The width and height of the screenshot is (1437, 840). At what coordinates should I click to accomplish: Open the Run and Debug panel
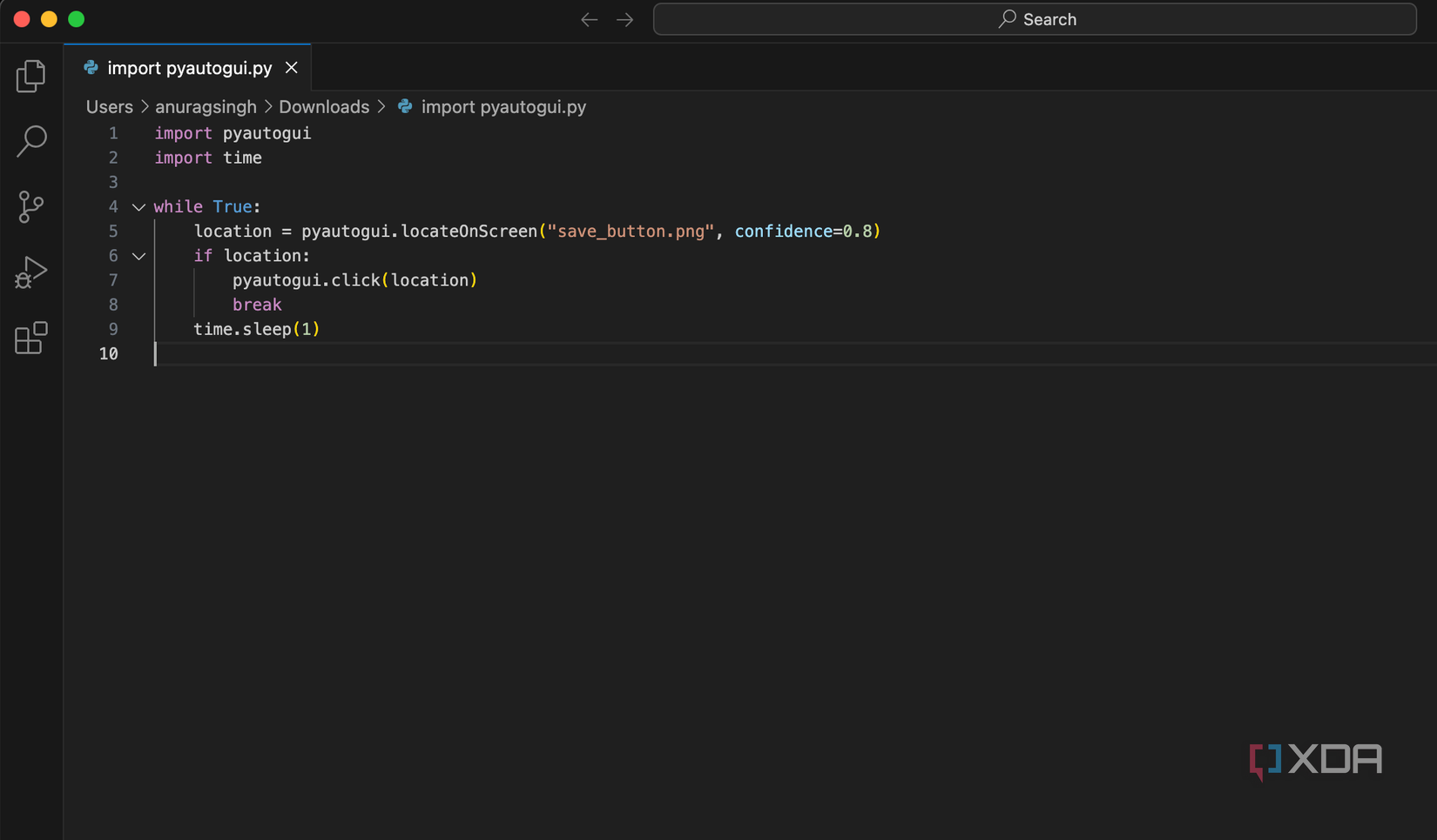click(30, 272)
